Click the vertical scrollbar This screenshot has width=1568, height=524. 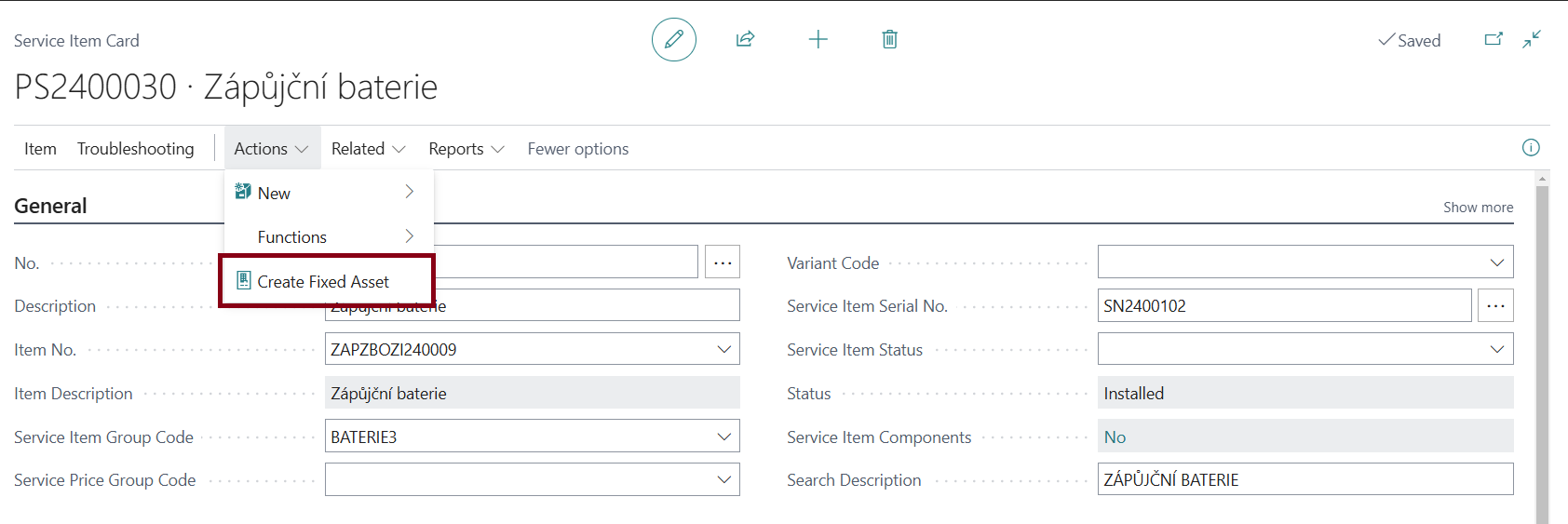click(x=1543, y=354)
